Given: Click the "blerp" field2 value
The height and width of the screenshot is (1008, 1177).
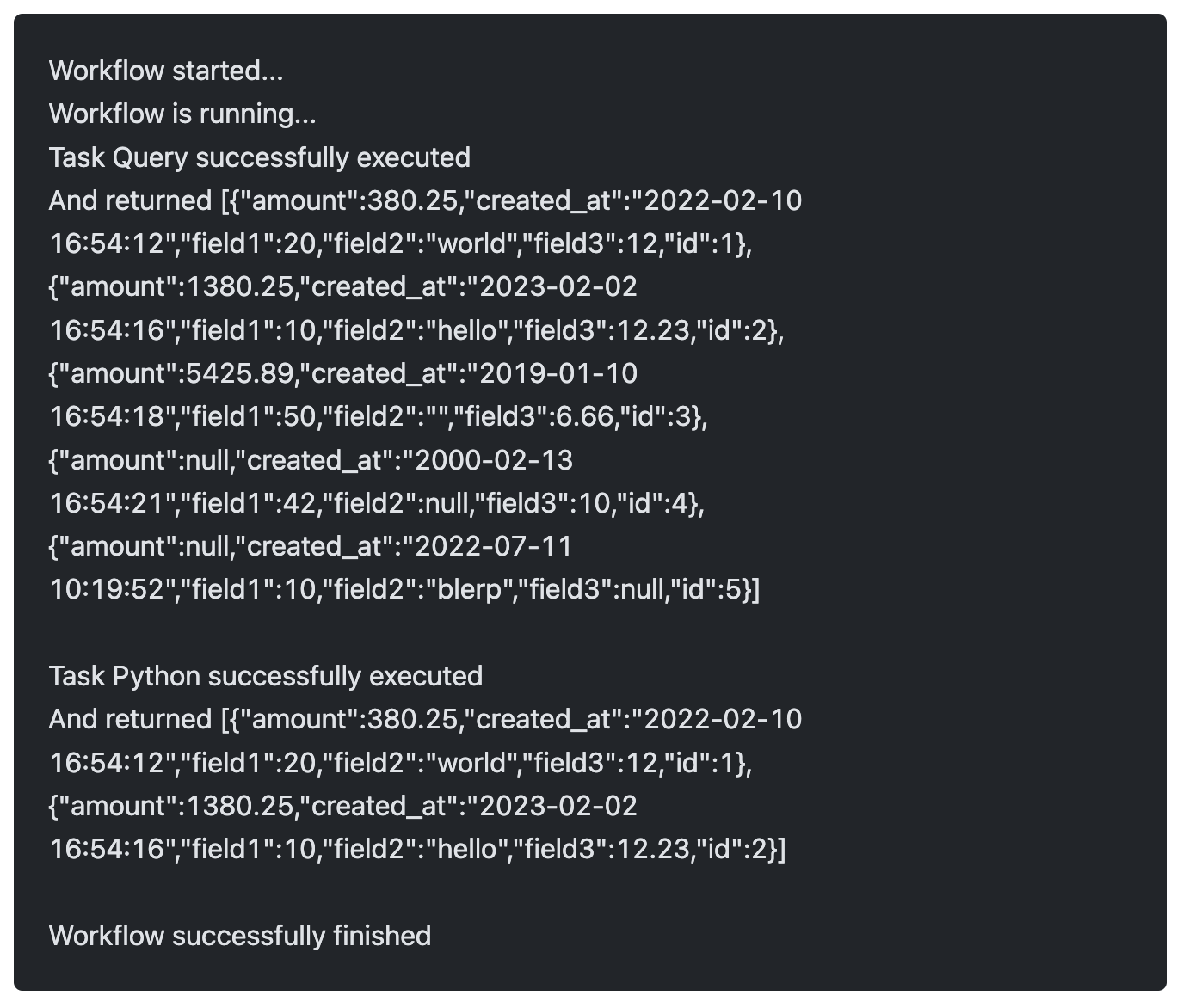Looking at the screenshot, I should (470, 590).
